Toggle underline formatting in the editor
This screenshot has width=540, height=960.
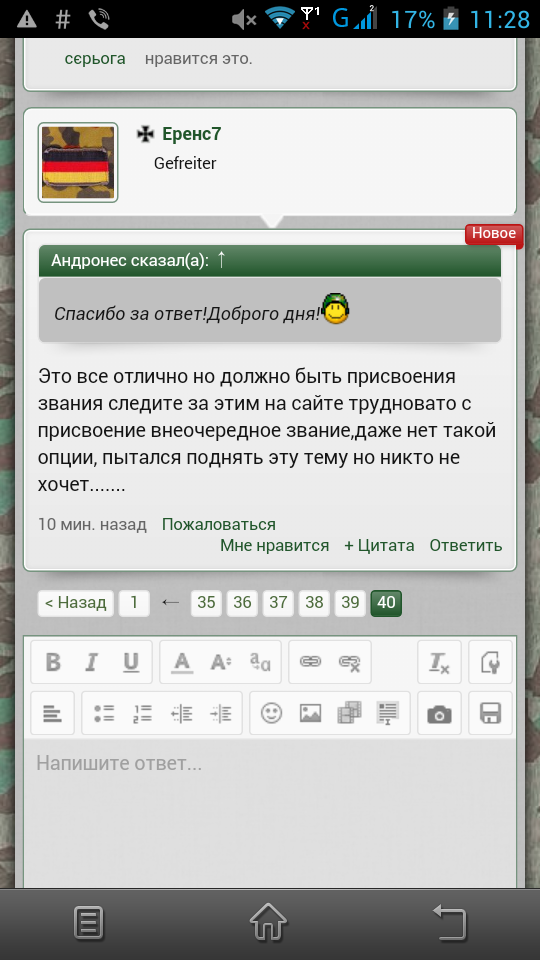(131, 662)
